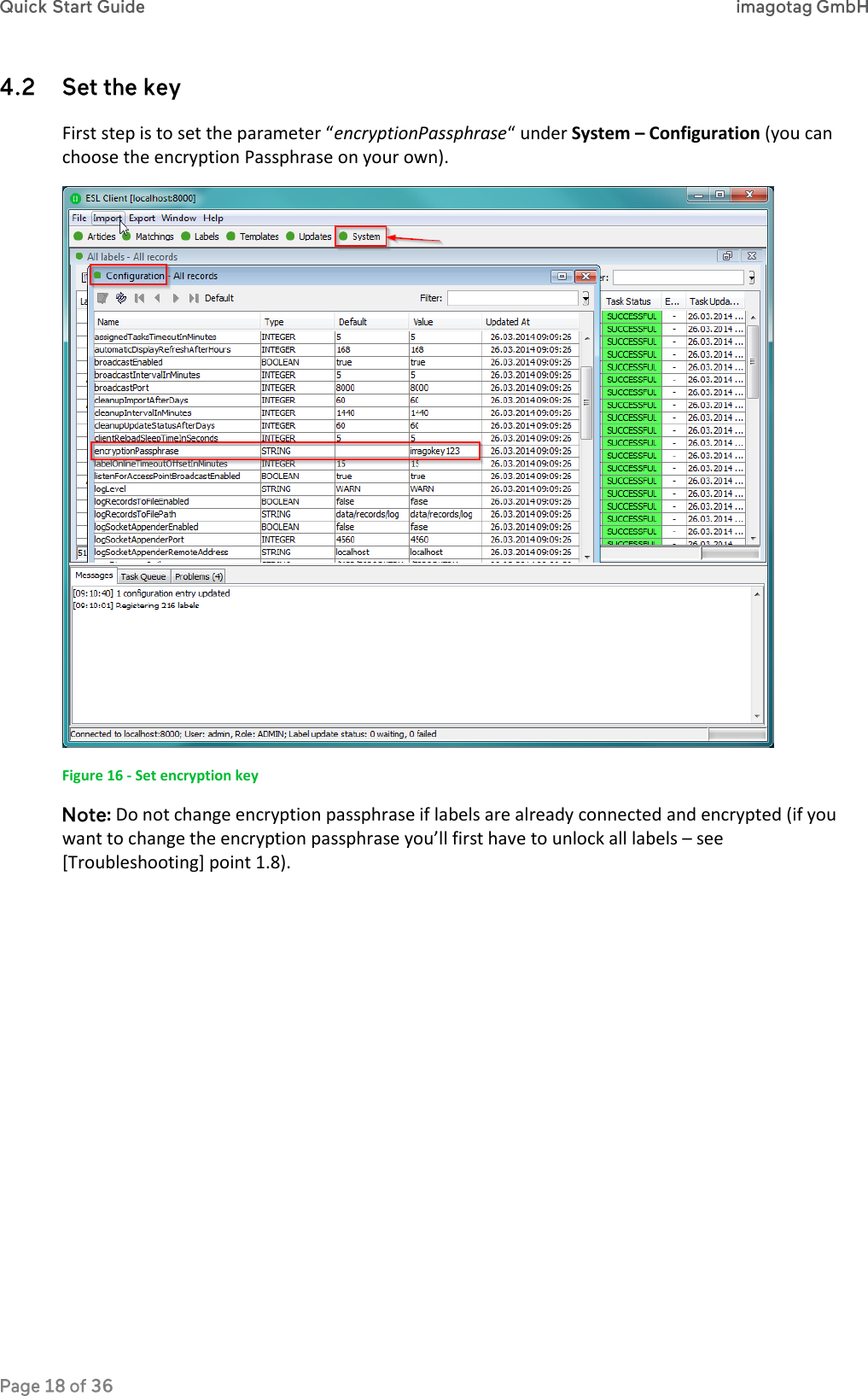Click the Task Status list vertical scrollbar

(x=753, y=427)
